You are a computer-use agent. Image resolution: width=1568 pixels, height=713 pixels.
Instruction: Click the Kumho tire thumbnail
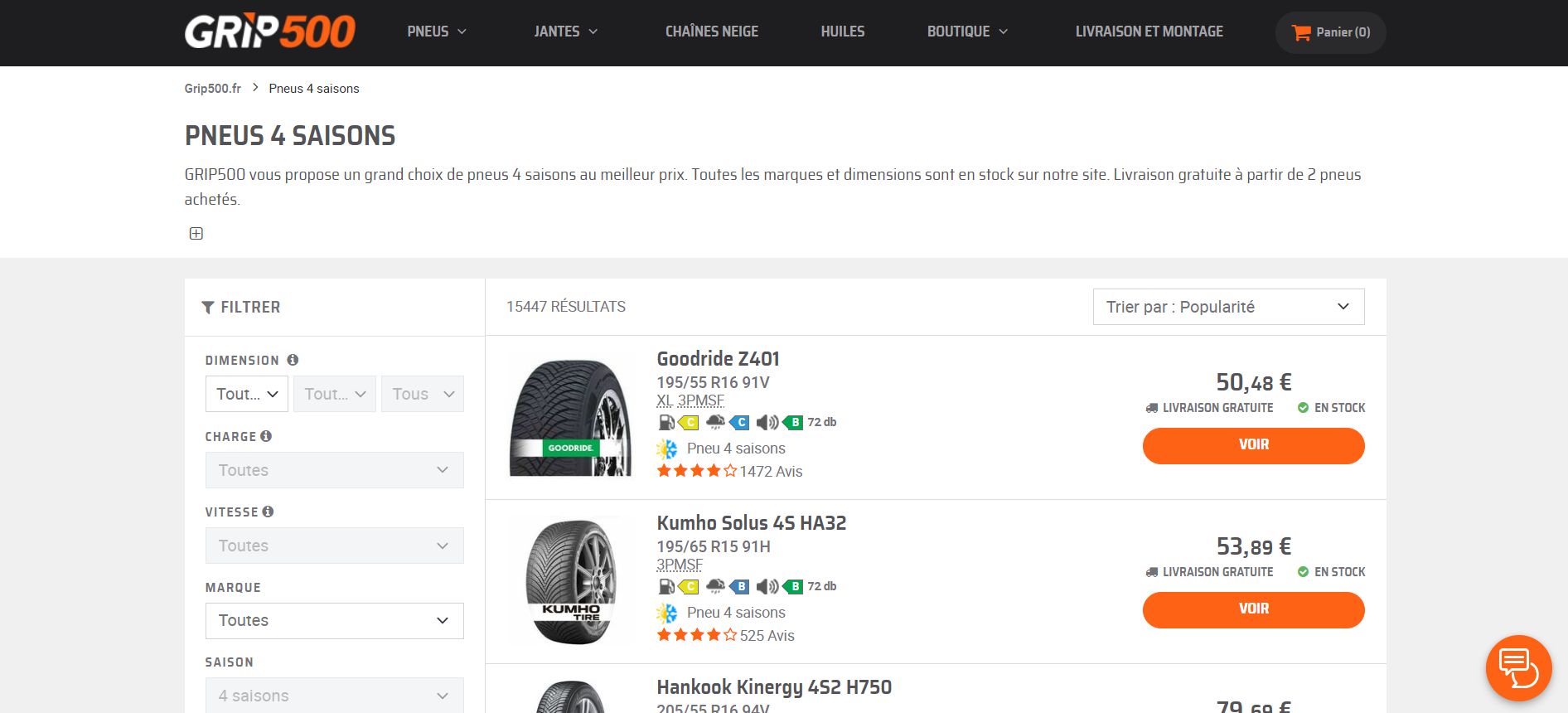click(x=570, y=581)
